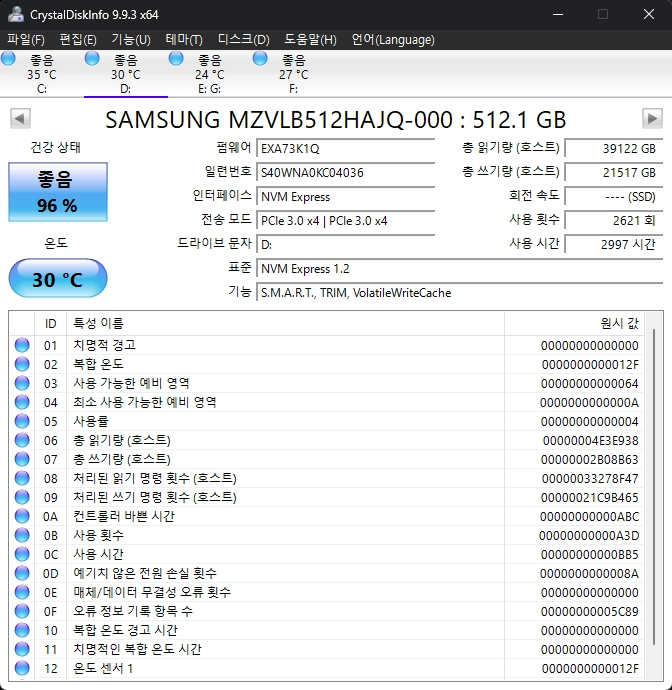Image resolution: width=672 pixels, height=690 pixels.
Task: Click the status orb for attribute 0F
Action: (22, 611)
